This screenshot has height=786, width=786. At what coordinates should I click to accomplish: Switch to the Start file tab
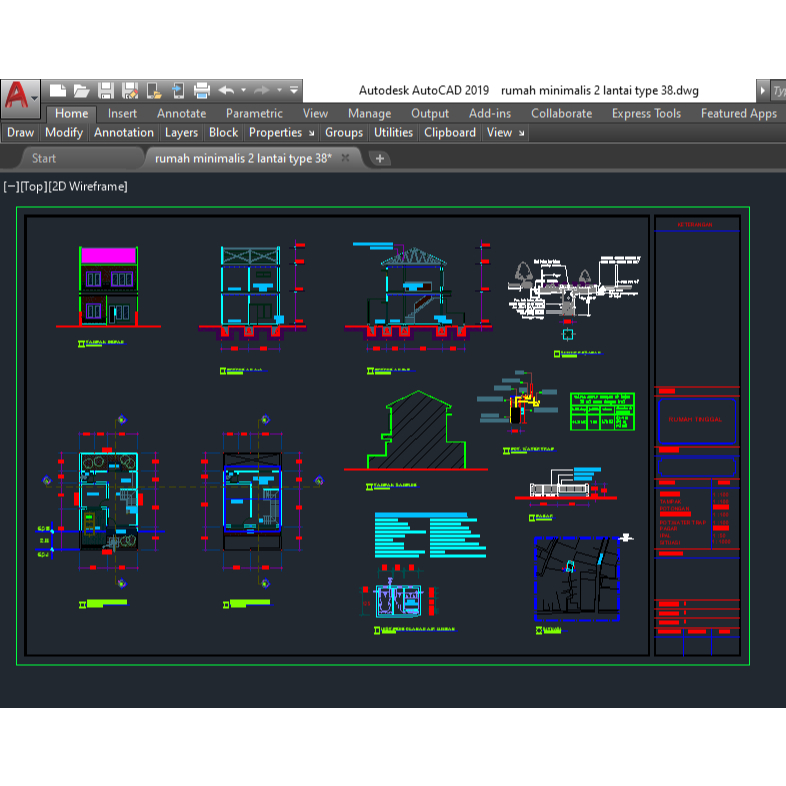(44, 158)
